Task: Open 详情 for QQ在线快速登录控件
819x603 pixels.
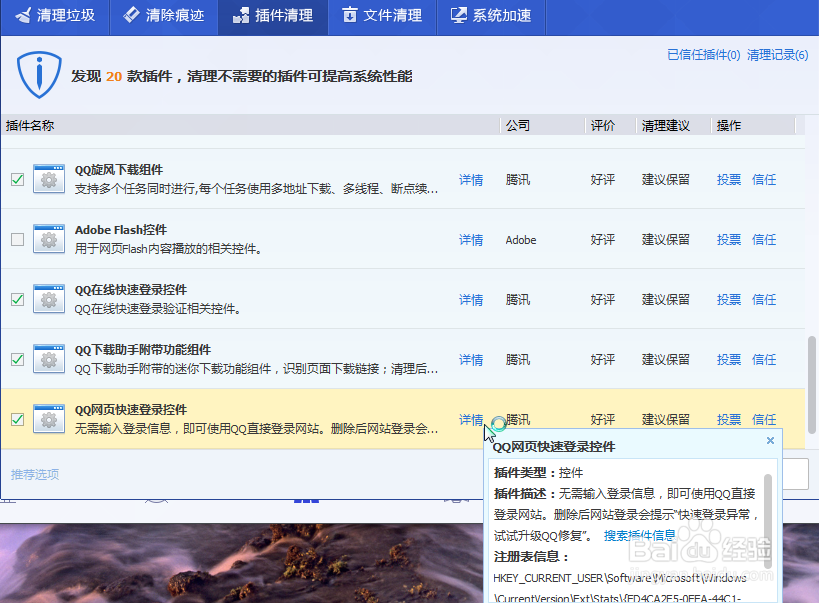Action: tap(471, 300)
